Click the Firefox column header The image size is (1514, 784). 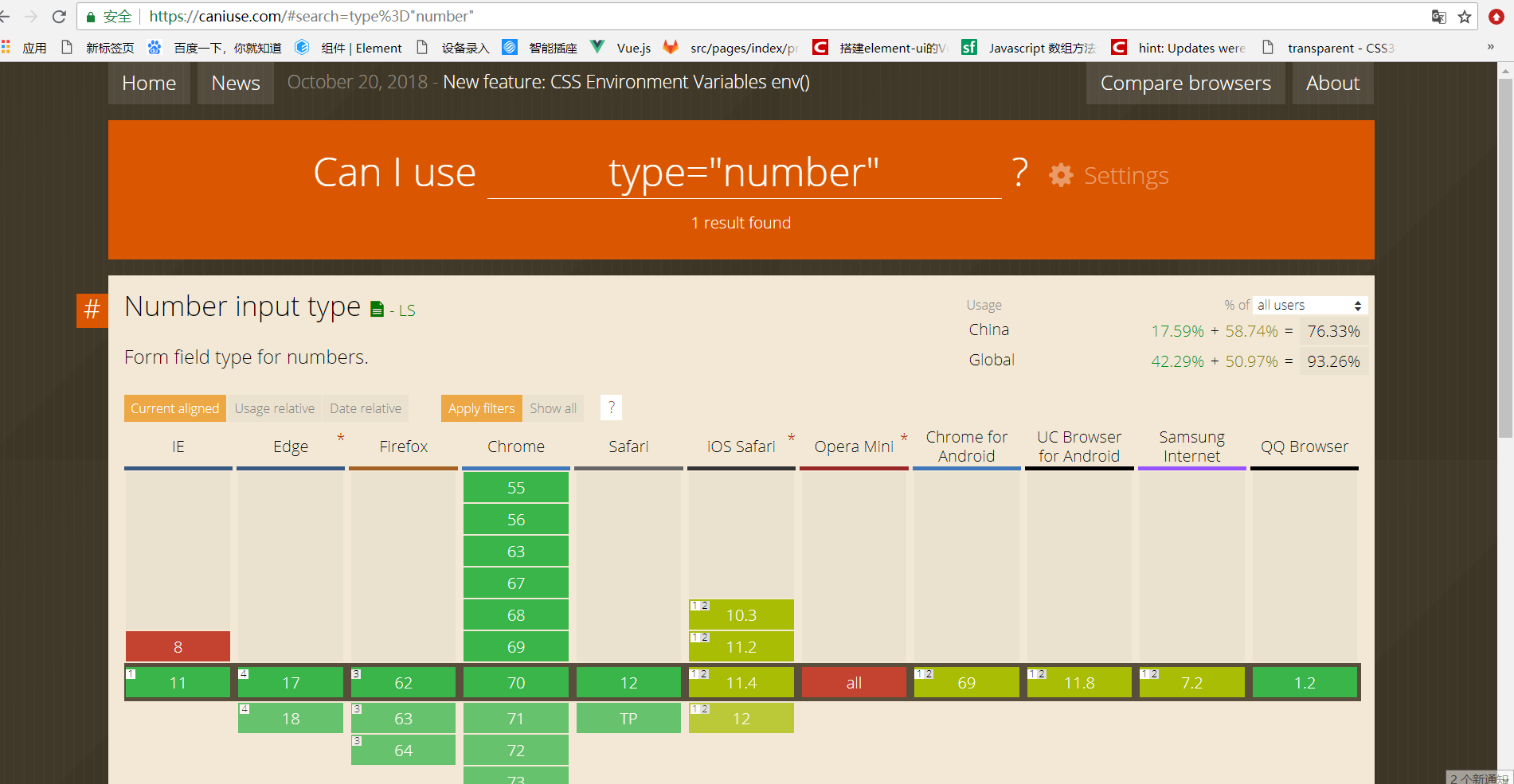403,447
